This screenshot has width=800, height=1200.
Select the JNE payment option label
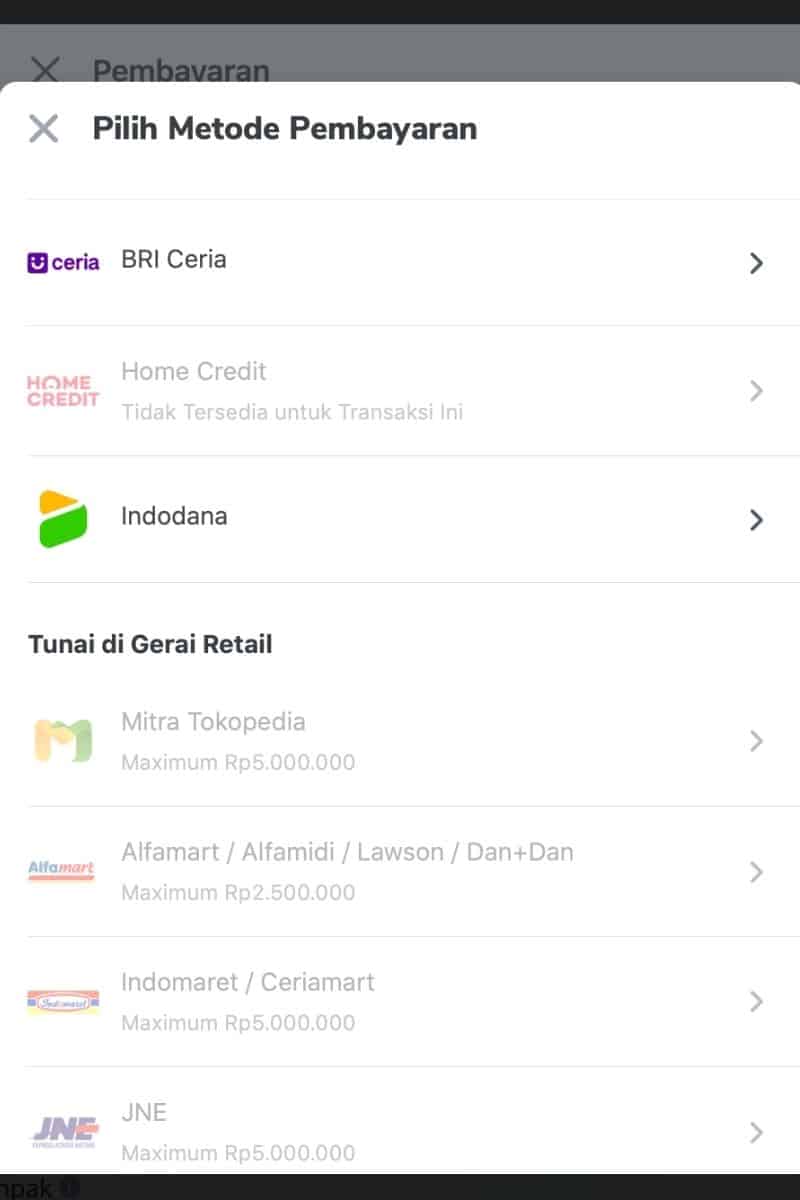(144, 1112)
